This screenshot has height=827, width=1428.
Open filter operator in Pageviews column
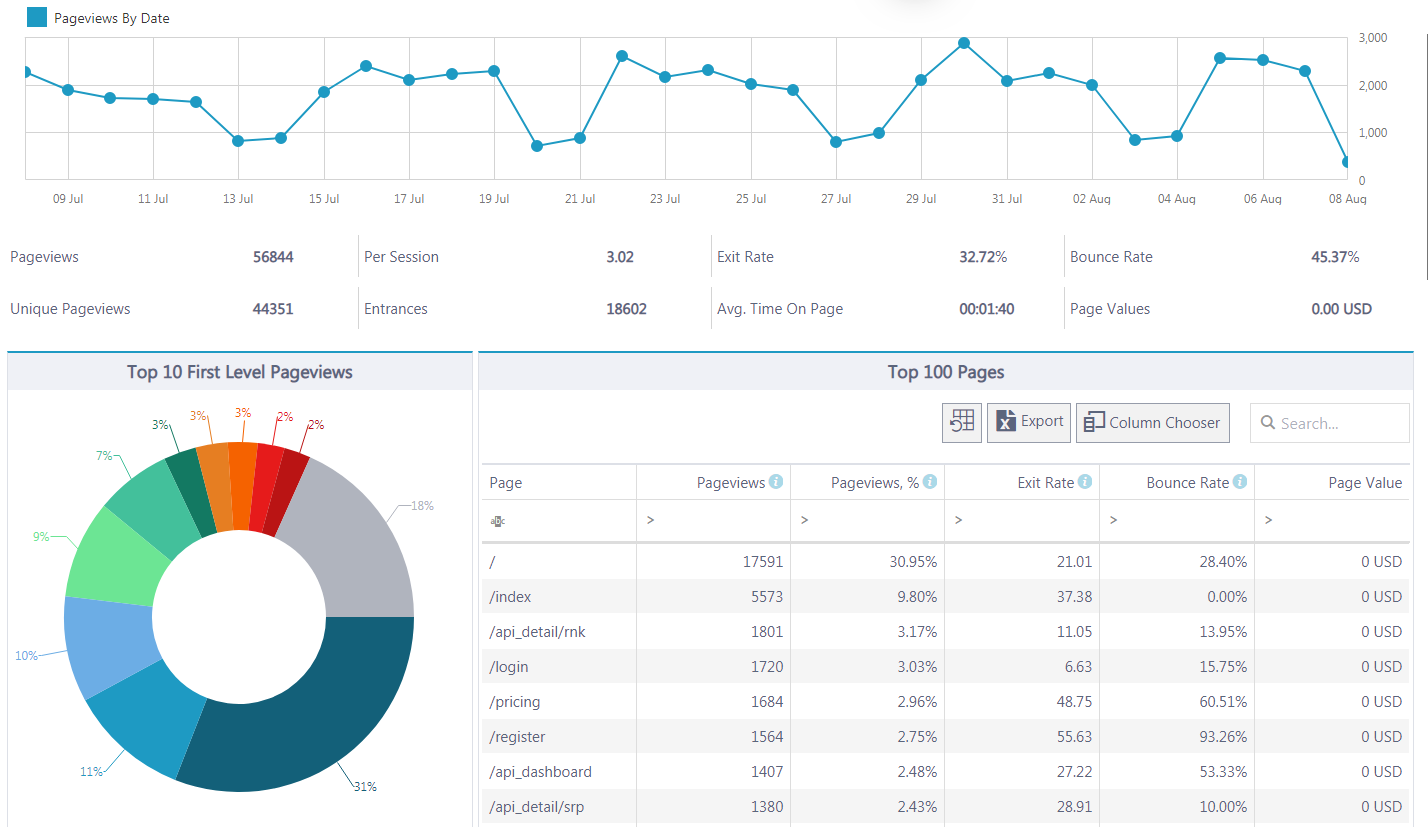click(x=651, y=520)
